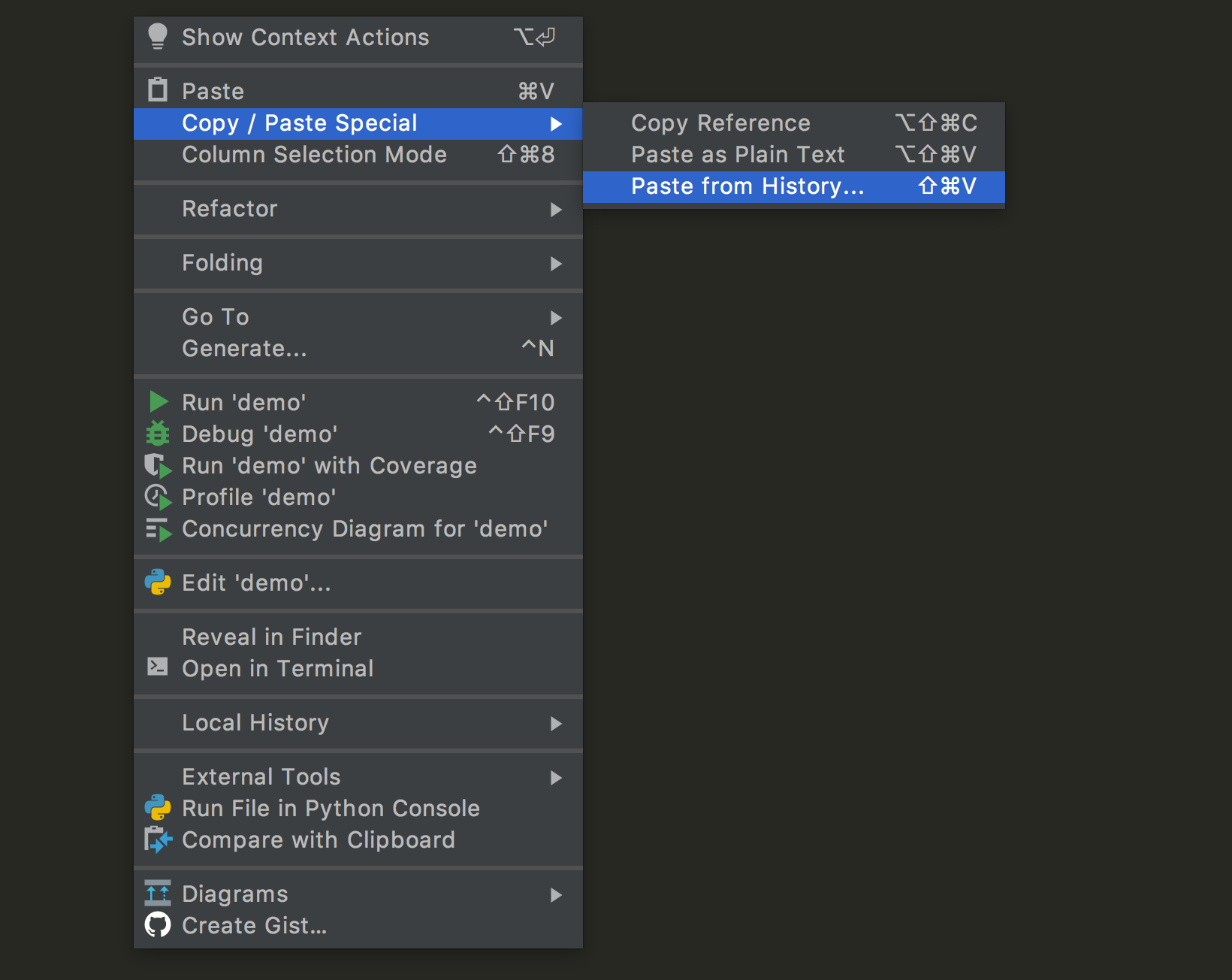The image size is (1232, 980).
Task: Click the green Run 'demo' play icon
Action: pyautogui.click(x=158, y=402)
